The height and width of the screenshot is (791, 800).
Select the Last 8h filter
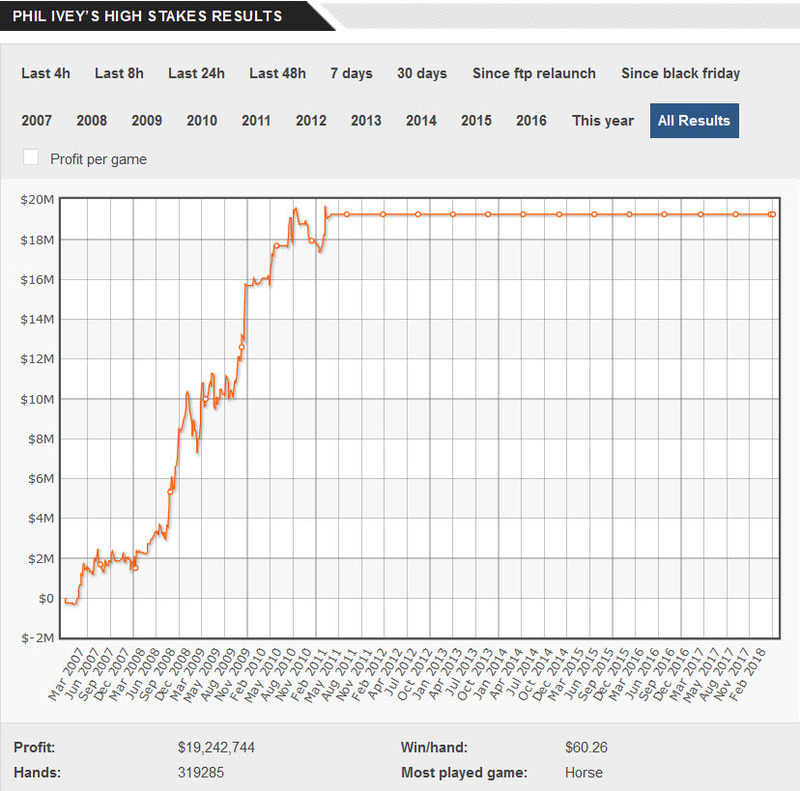click(x=119, y=73)
